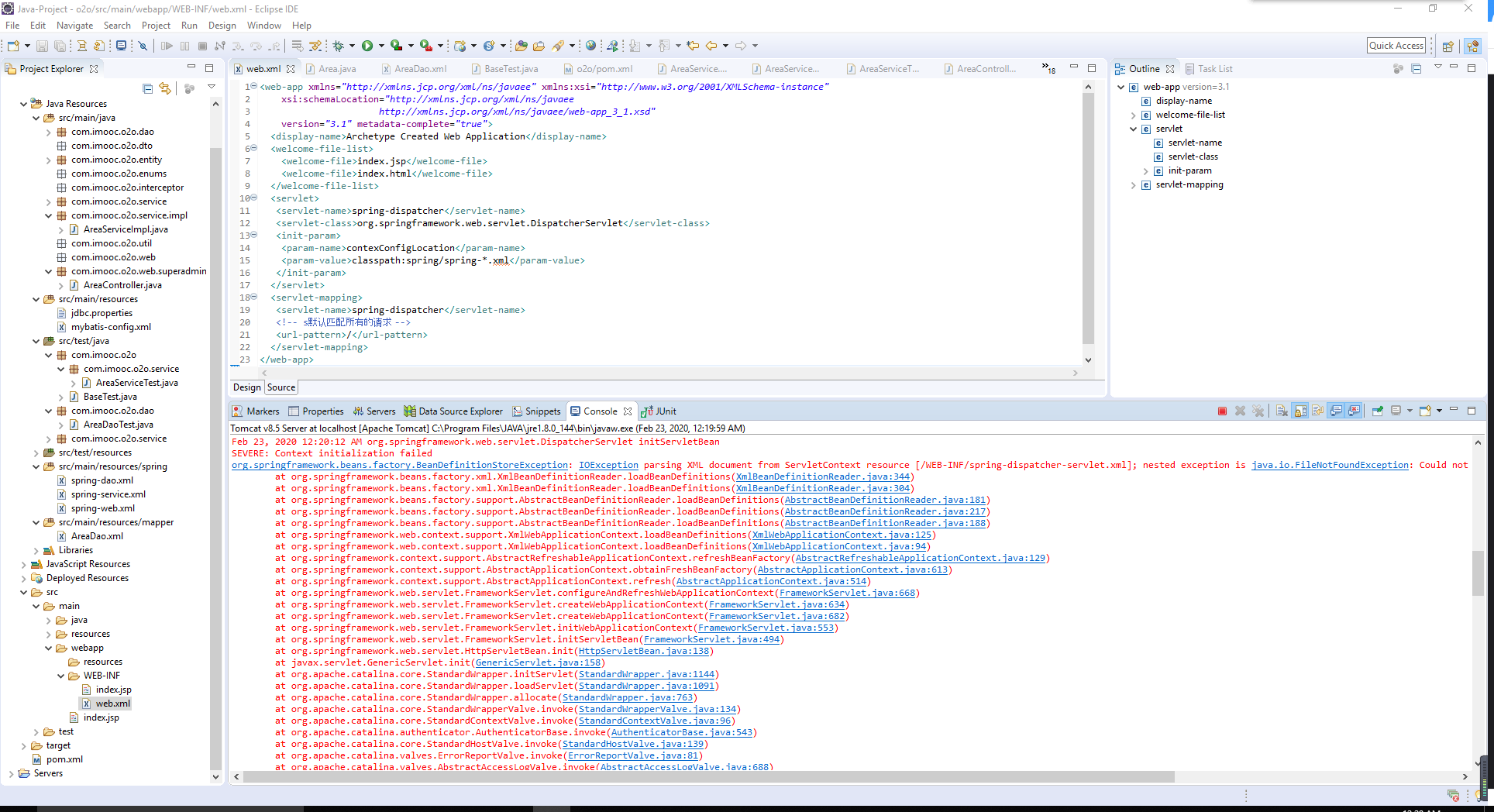Show hidden editor tabs list
The height and width of the screenshot is (812, 1494).
coord(1048,68)
